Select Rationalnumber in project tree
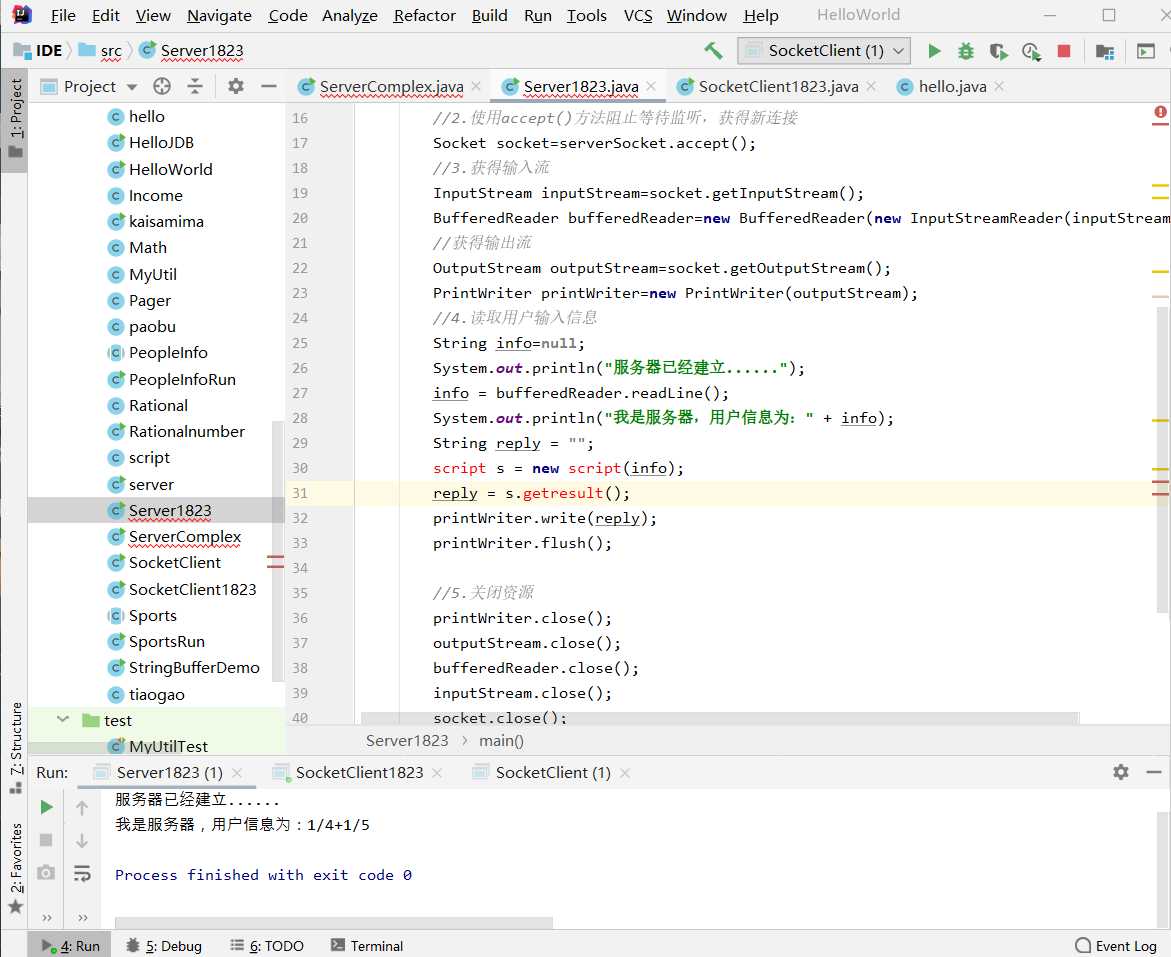Image resolution: width=1171 pixels, height=957 pixels. pyautogui.click(x=187, y=432)
